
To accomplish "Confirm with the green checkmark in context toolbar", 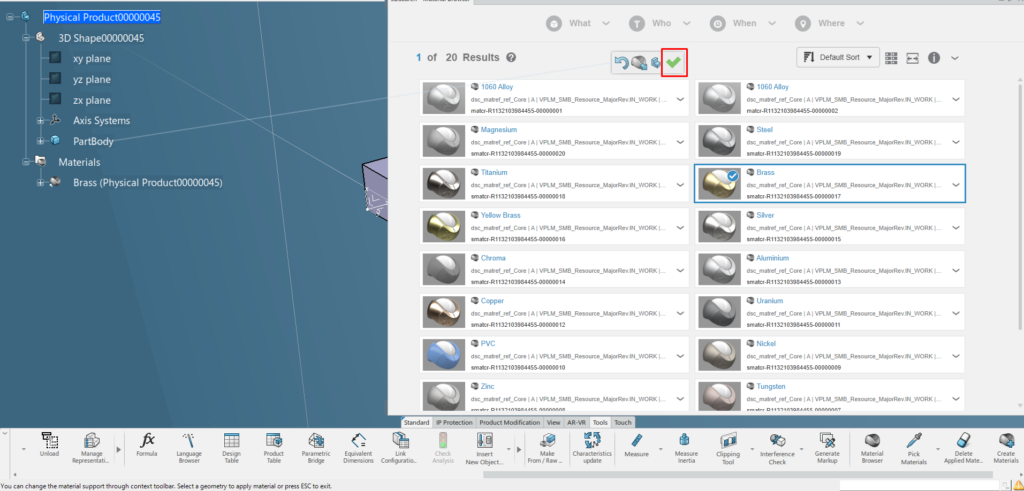I will pos(673,63).
